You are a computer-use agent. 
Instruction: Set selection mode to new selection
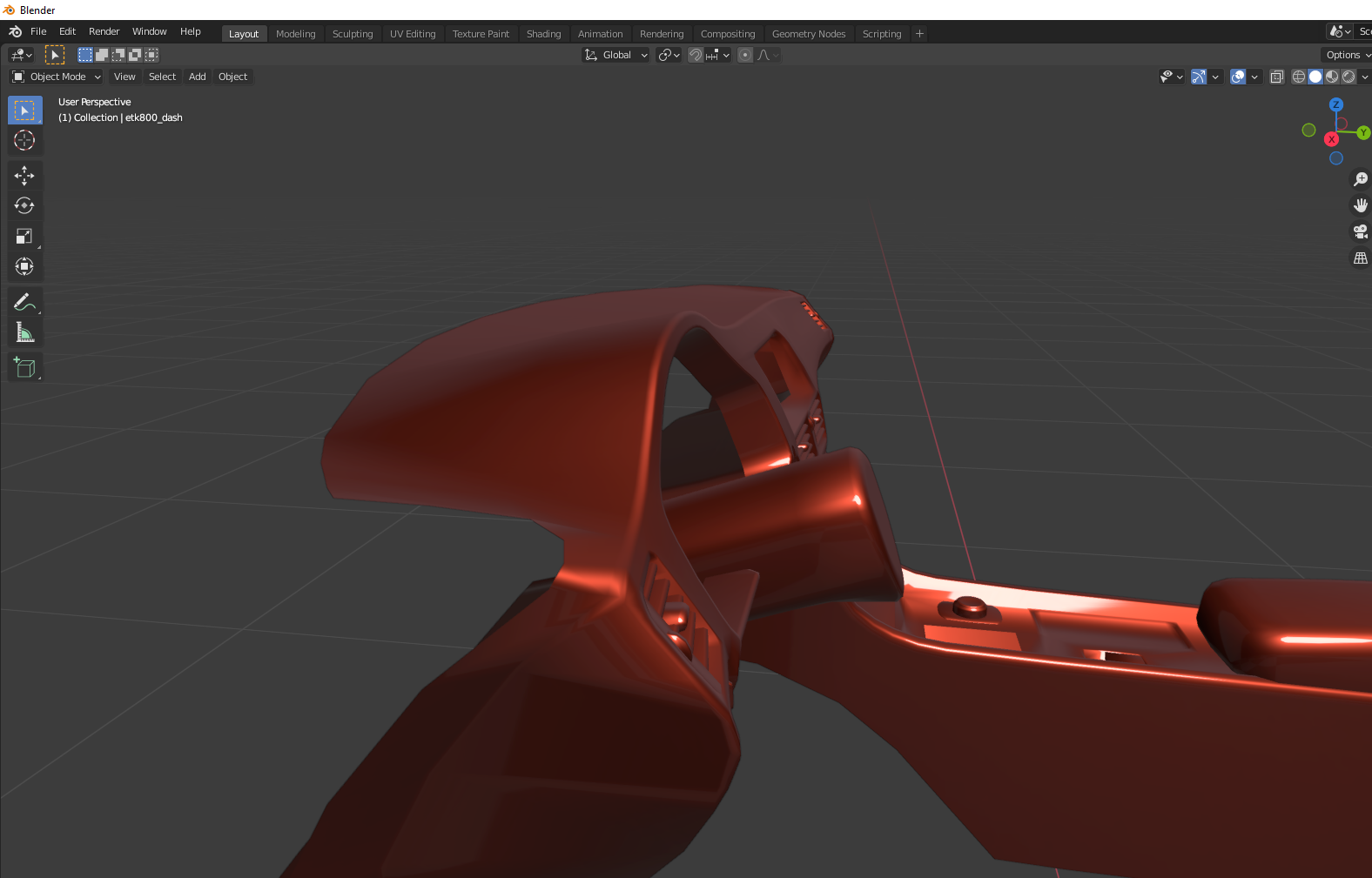[85, 55]
